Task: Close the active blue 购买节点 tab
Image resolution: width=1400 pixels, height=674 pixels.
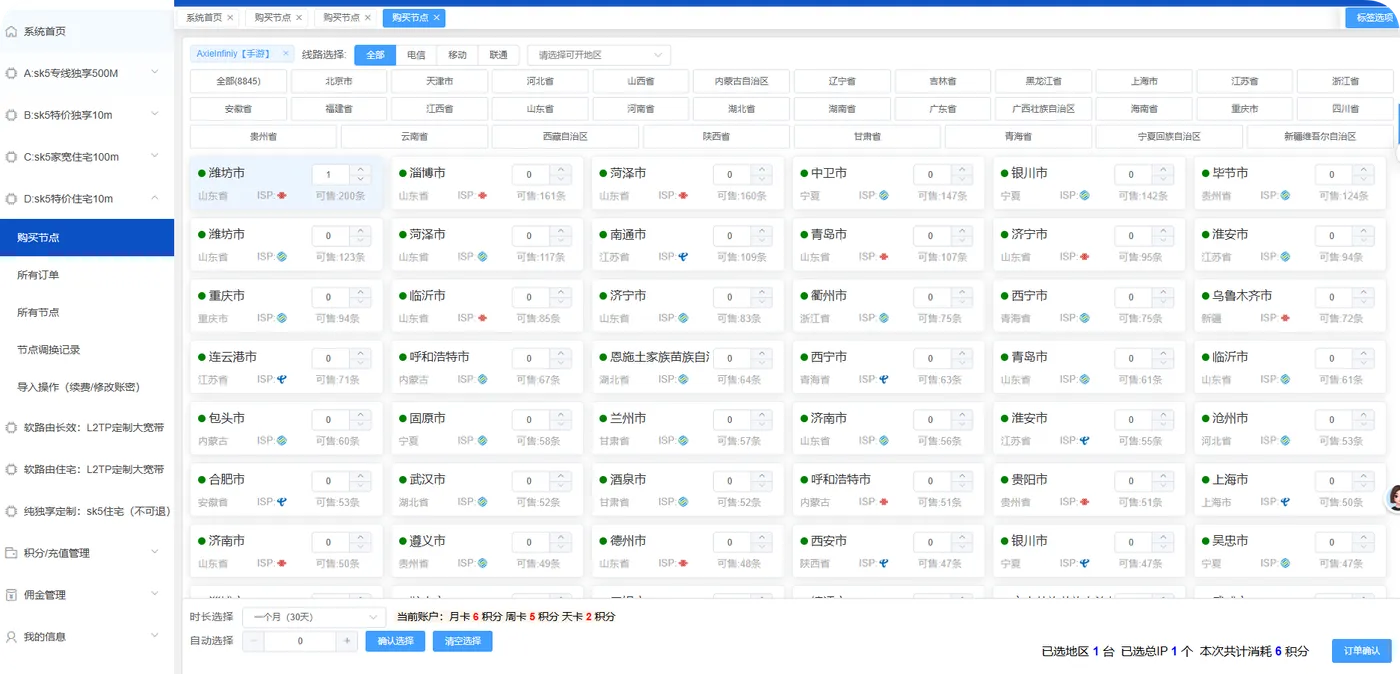Action: [x=437, y=18]
